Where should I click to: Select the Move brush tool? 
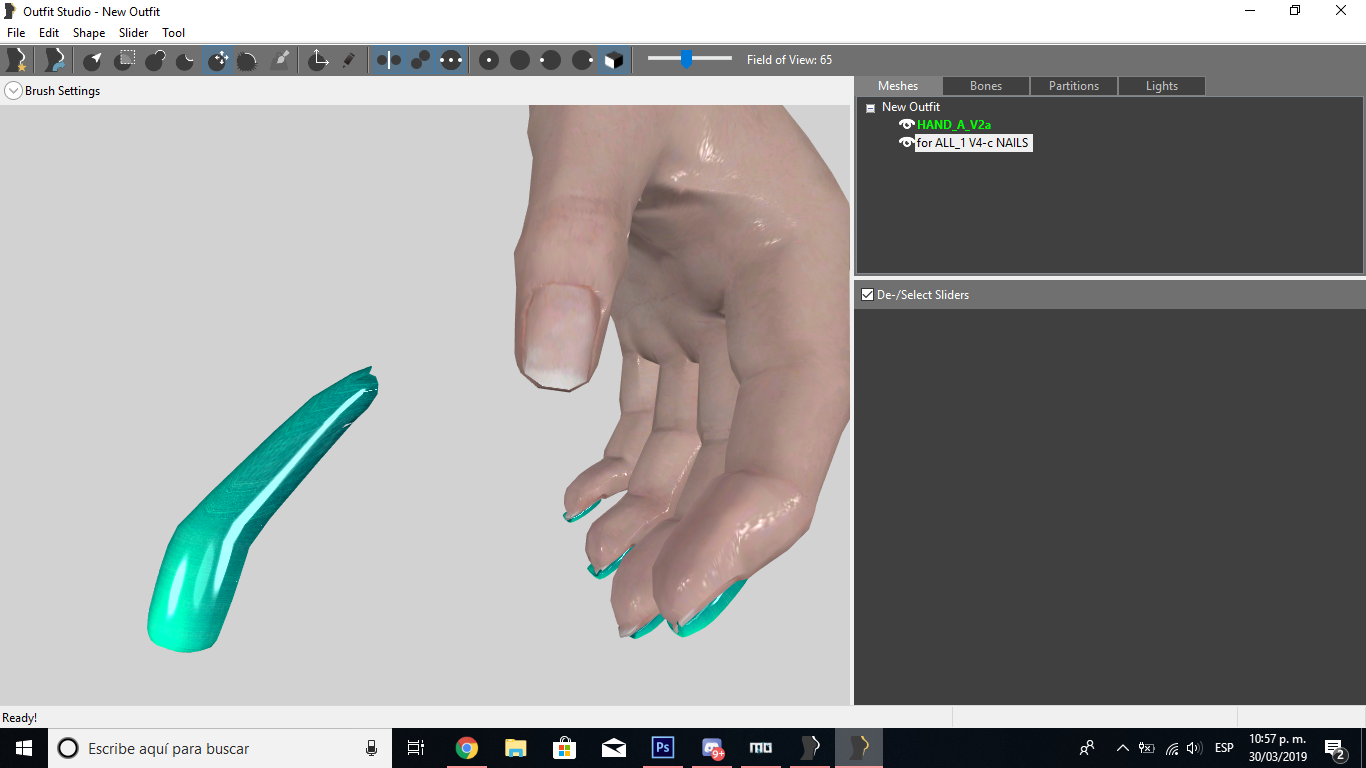pos(217,60)
